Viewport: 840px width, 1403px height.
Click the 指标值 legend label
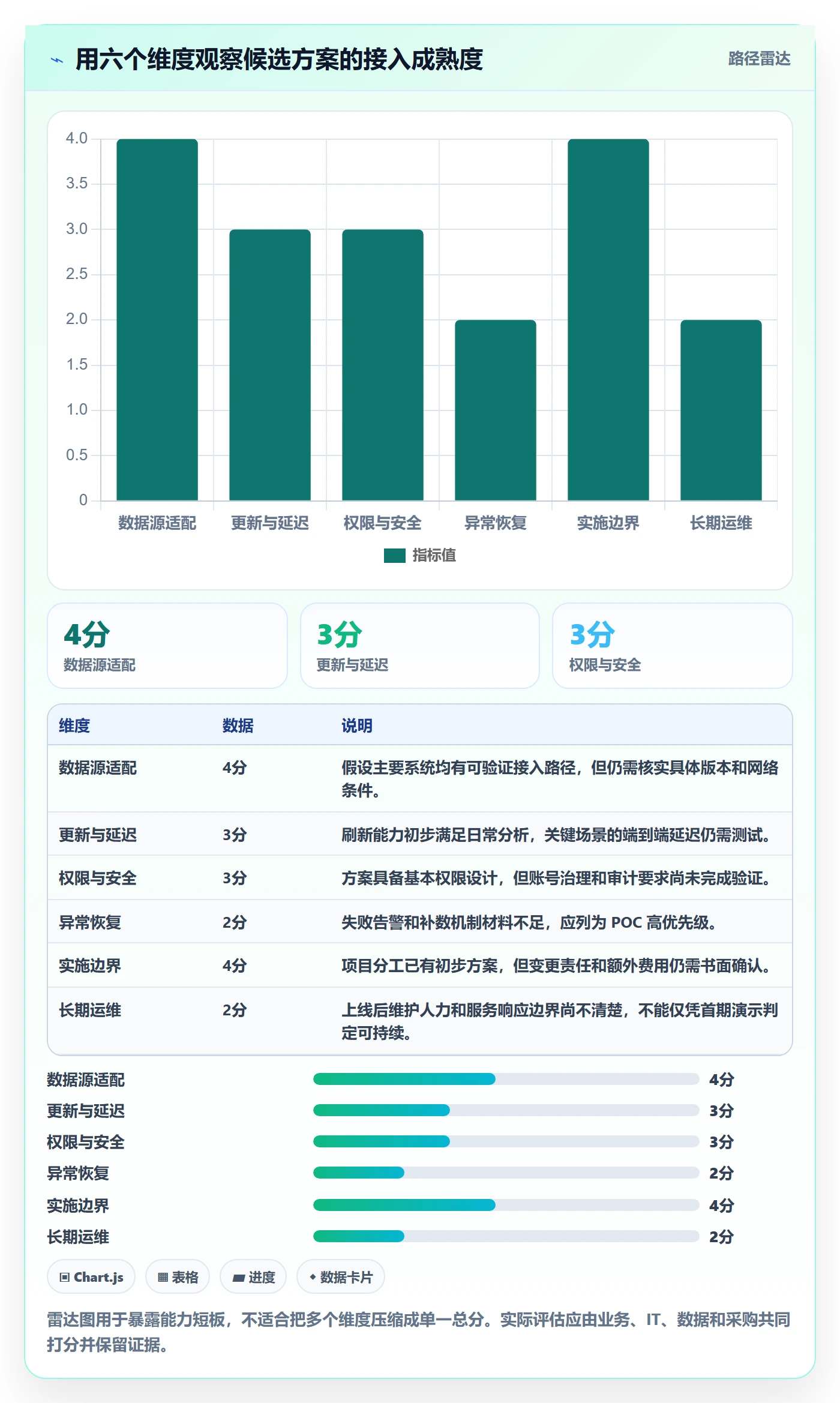tap(434, 556)
